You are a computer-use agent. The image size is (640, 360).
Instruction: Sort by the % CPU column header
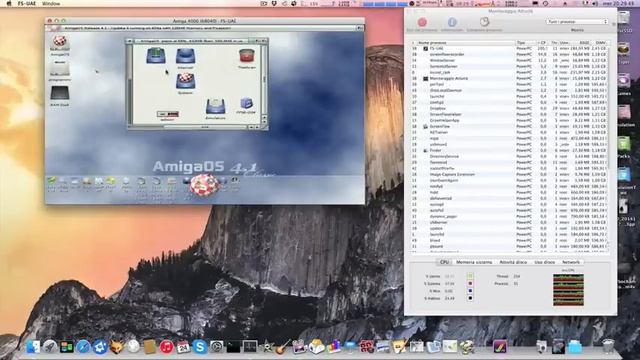tap(542, 42)
